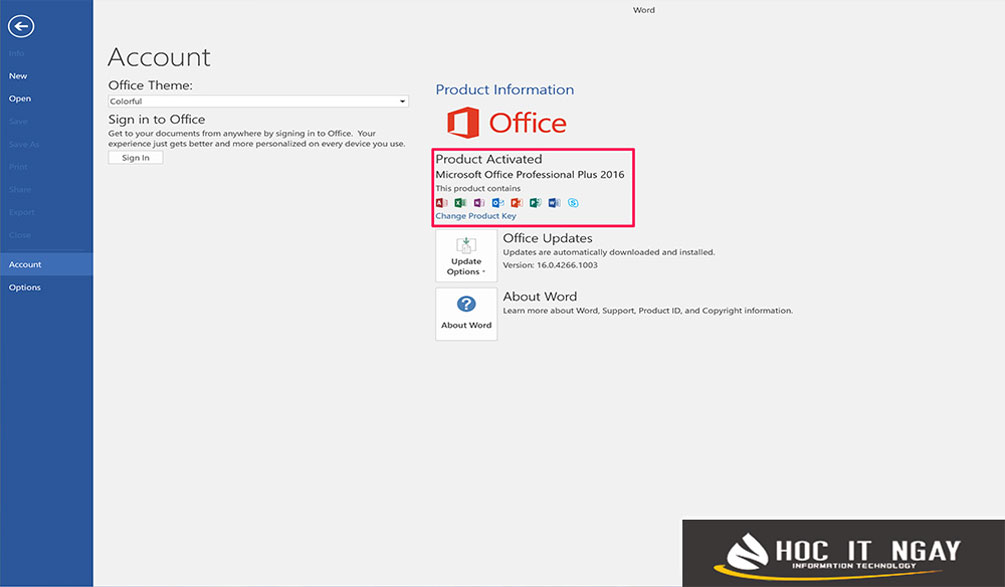
Task: Select Info in the sidebar
Action: 17,53
